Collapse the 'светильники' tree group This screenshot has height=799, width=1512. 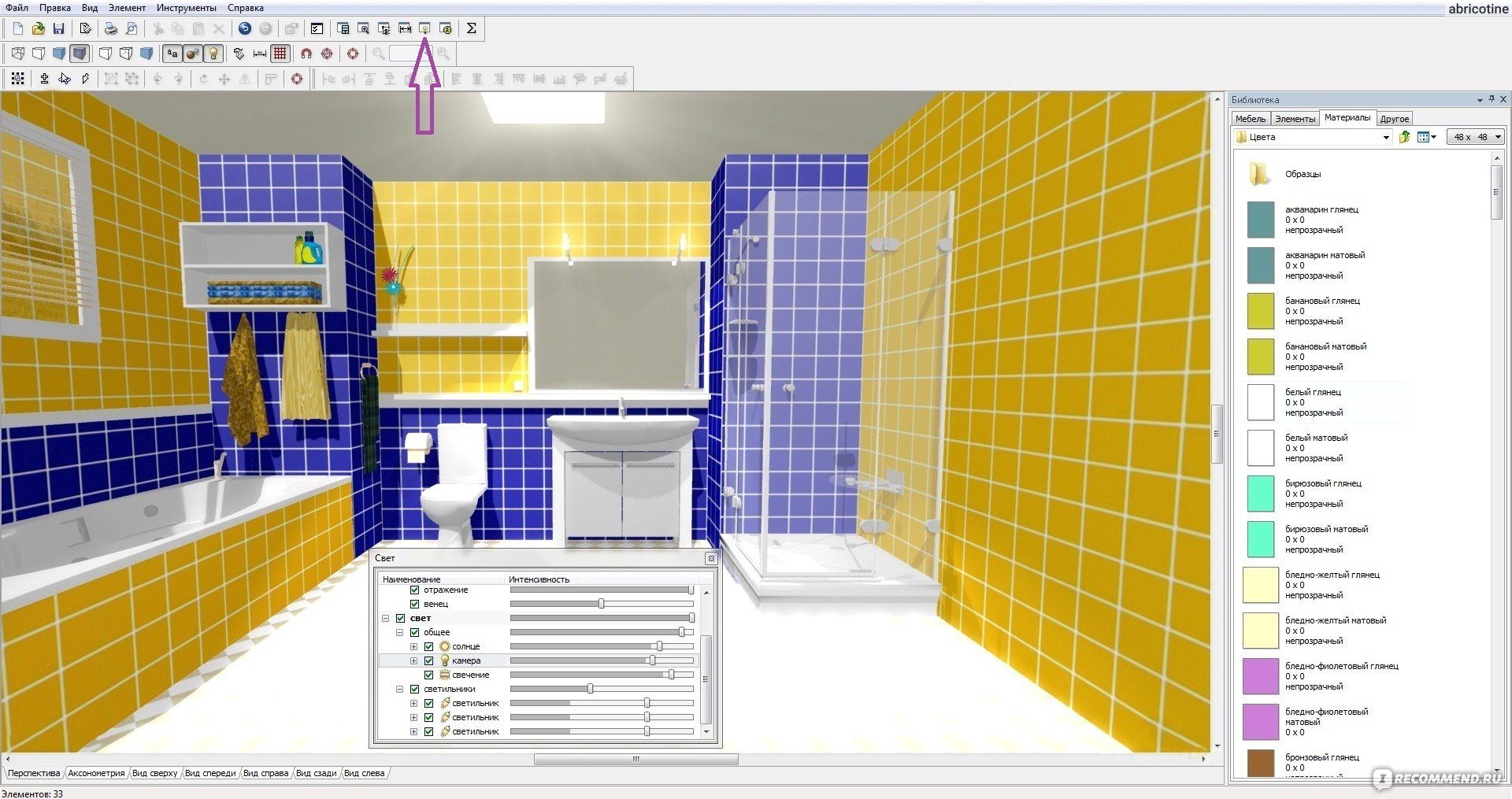click(400, 689)
